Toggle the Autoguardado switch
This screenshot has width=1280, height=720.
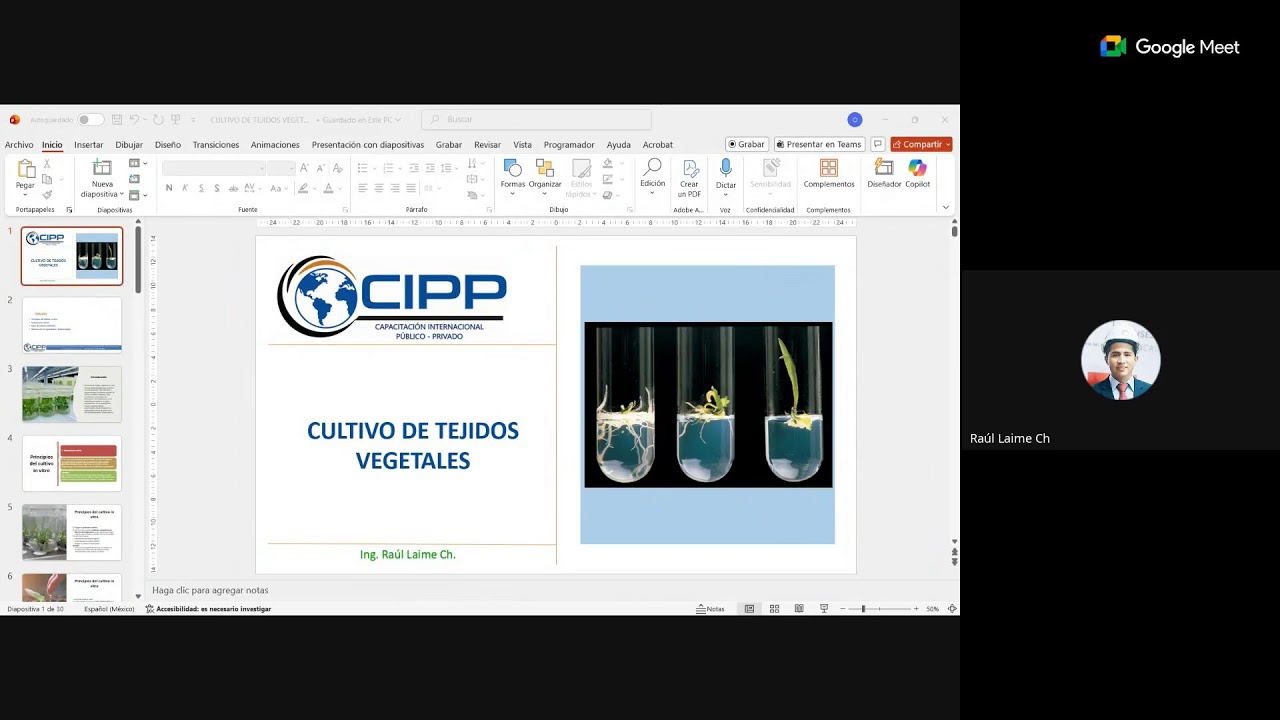coord(89,119)
